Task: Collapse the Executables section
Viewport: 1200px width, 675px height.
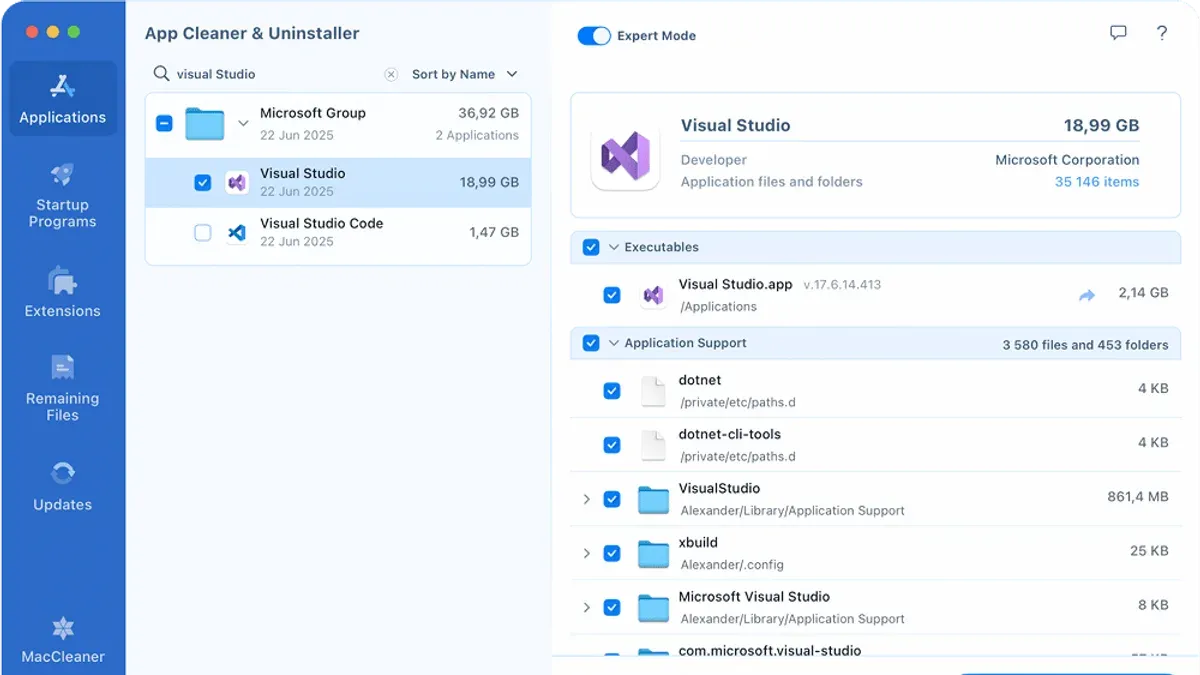Action: [614, 247]
